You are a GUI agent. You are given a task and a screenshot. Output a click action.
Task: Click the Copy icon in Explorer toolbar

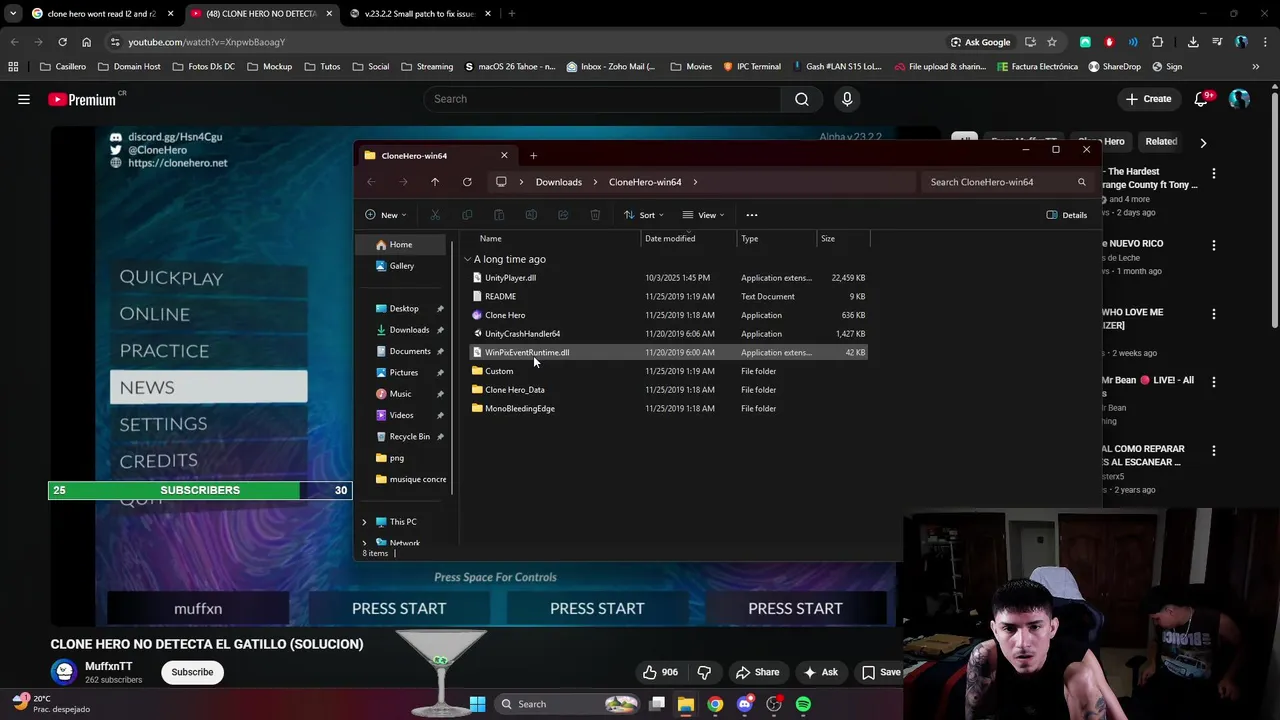pos(467,215)
